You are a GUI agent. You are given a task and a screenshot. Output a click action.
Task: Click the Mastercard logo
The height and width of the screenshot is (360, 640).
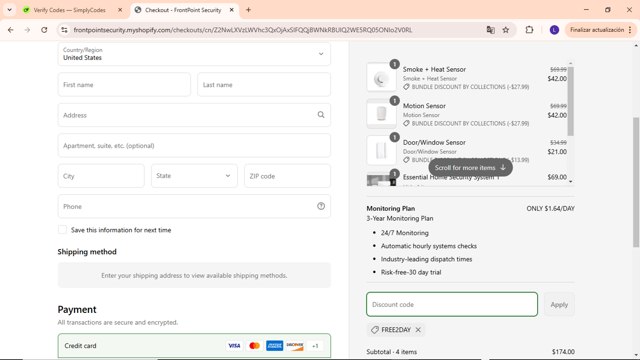[254, 346]
